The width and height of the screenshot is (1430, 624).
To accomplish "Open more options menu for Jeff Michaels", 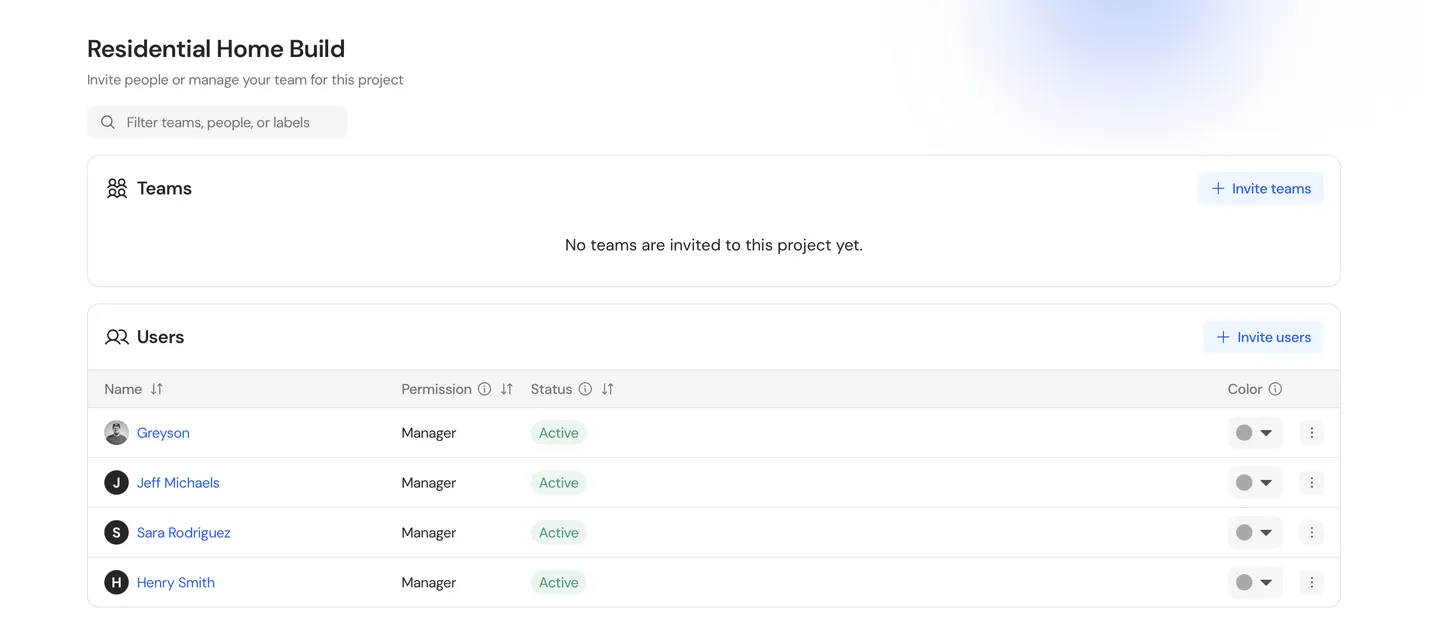I will 1311,483.
